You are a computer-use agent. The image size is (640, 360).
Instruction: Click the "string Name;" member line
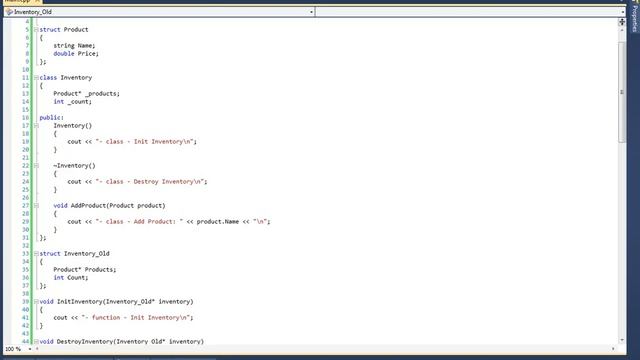tap(74, 46)
